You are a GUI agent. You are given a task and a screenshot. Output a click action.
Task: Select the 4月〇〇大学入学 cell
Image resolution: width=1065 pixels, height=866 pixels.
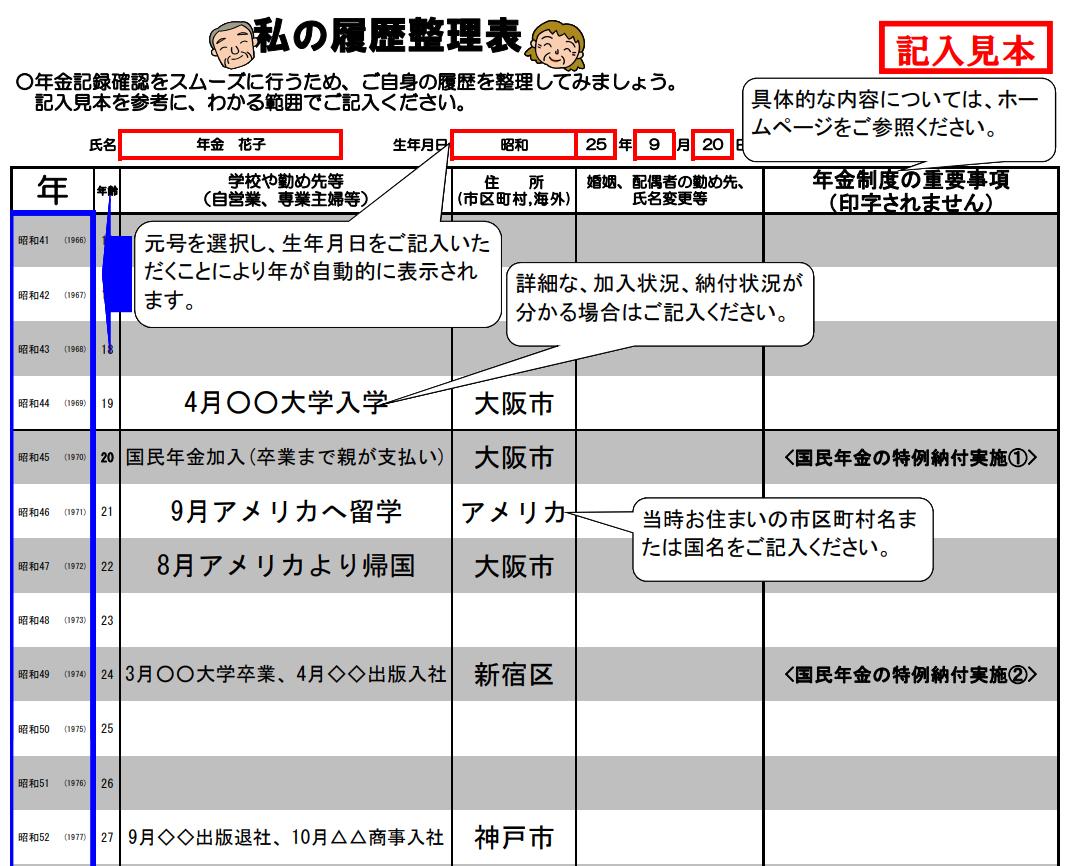click(285, 403)
